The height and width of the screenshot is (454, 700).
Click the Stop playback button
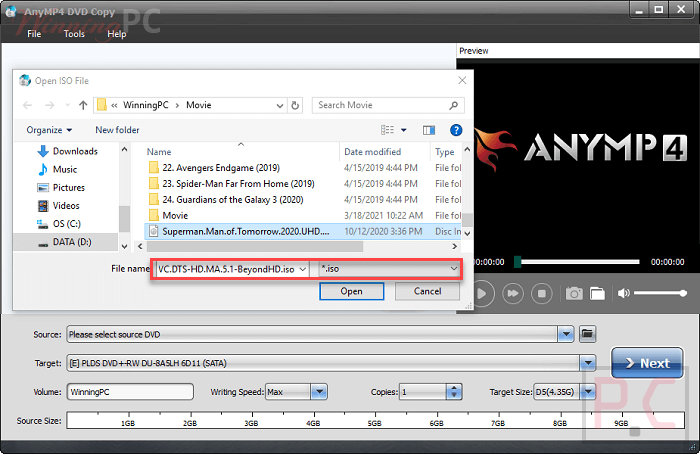542,294
